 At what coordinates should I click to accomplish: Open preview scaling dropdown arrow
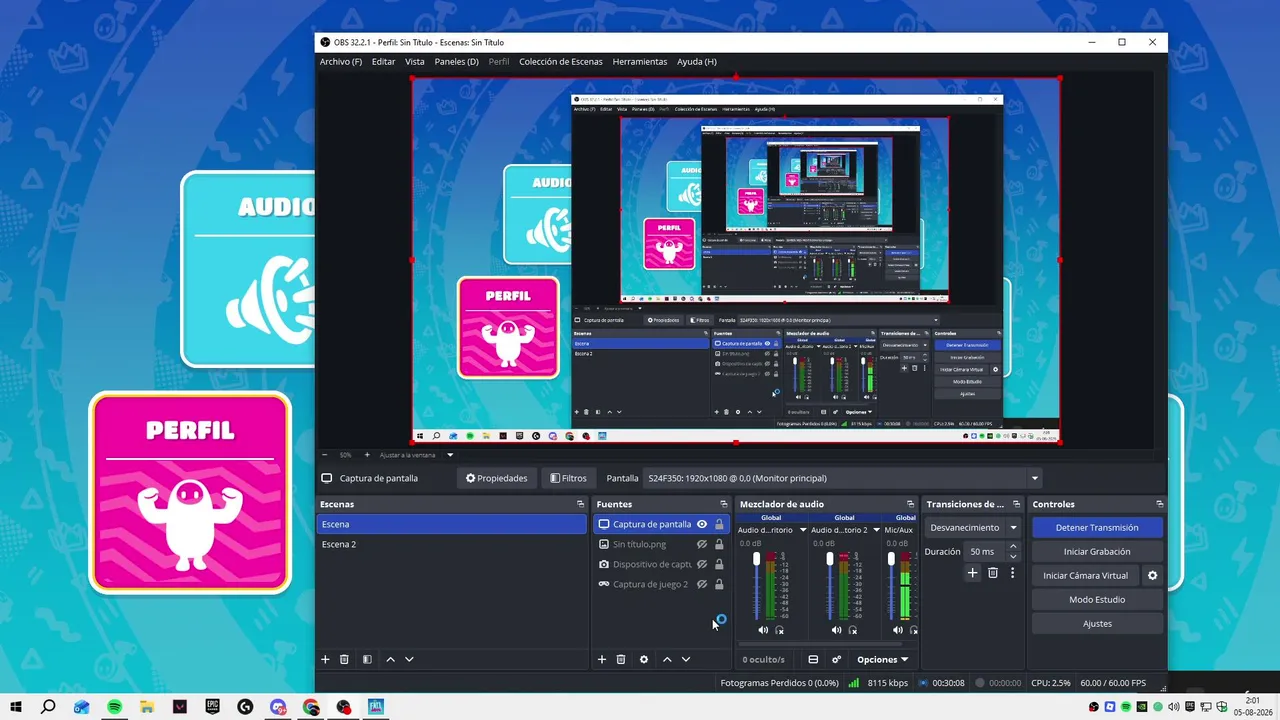point(450,455)
